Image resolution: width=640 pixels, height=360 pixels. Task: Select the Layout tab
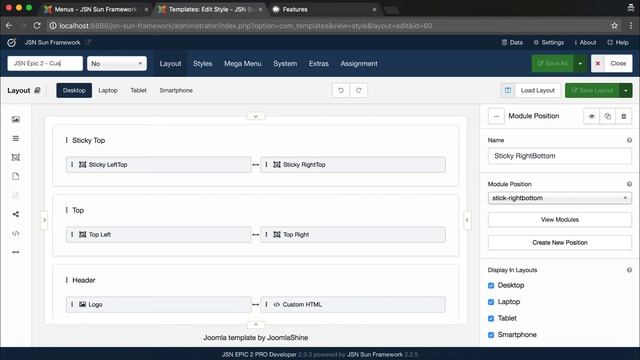[x=170, y=63]
